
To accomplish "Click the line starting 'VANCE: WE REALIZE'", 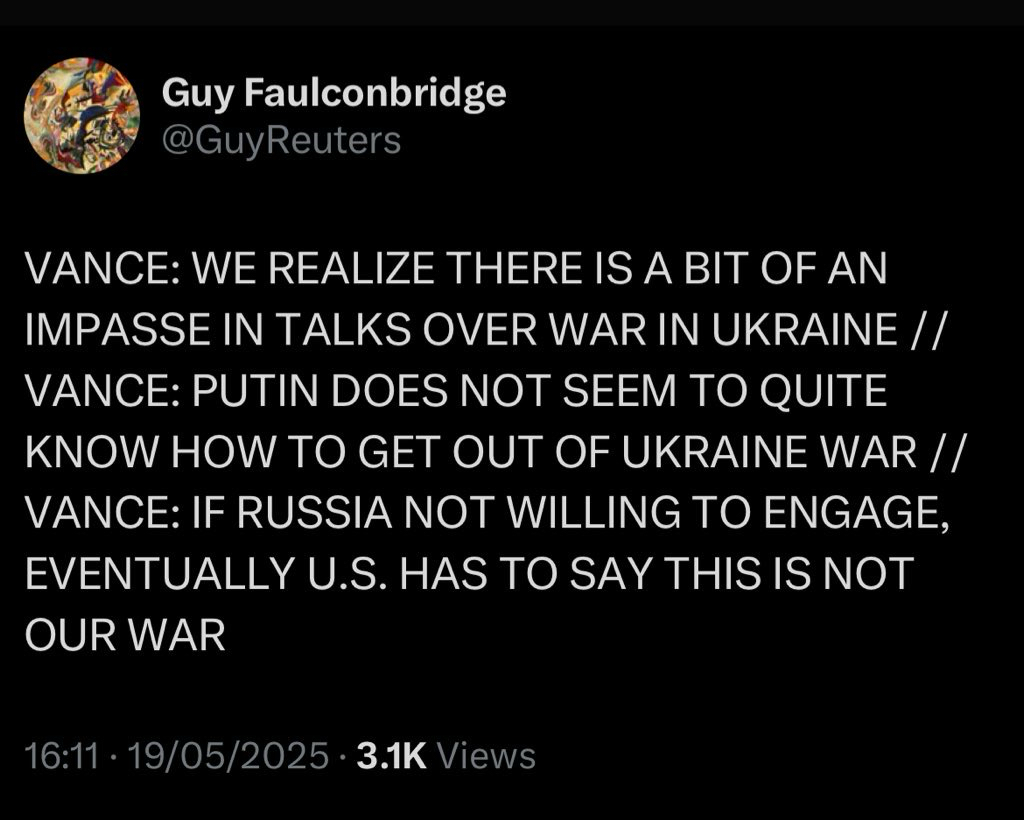I will tap(454, 271).
